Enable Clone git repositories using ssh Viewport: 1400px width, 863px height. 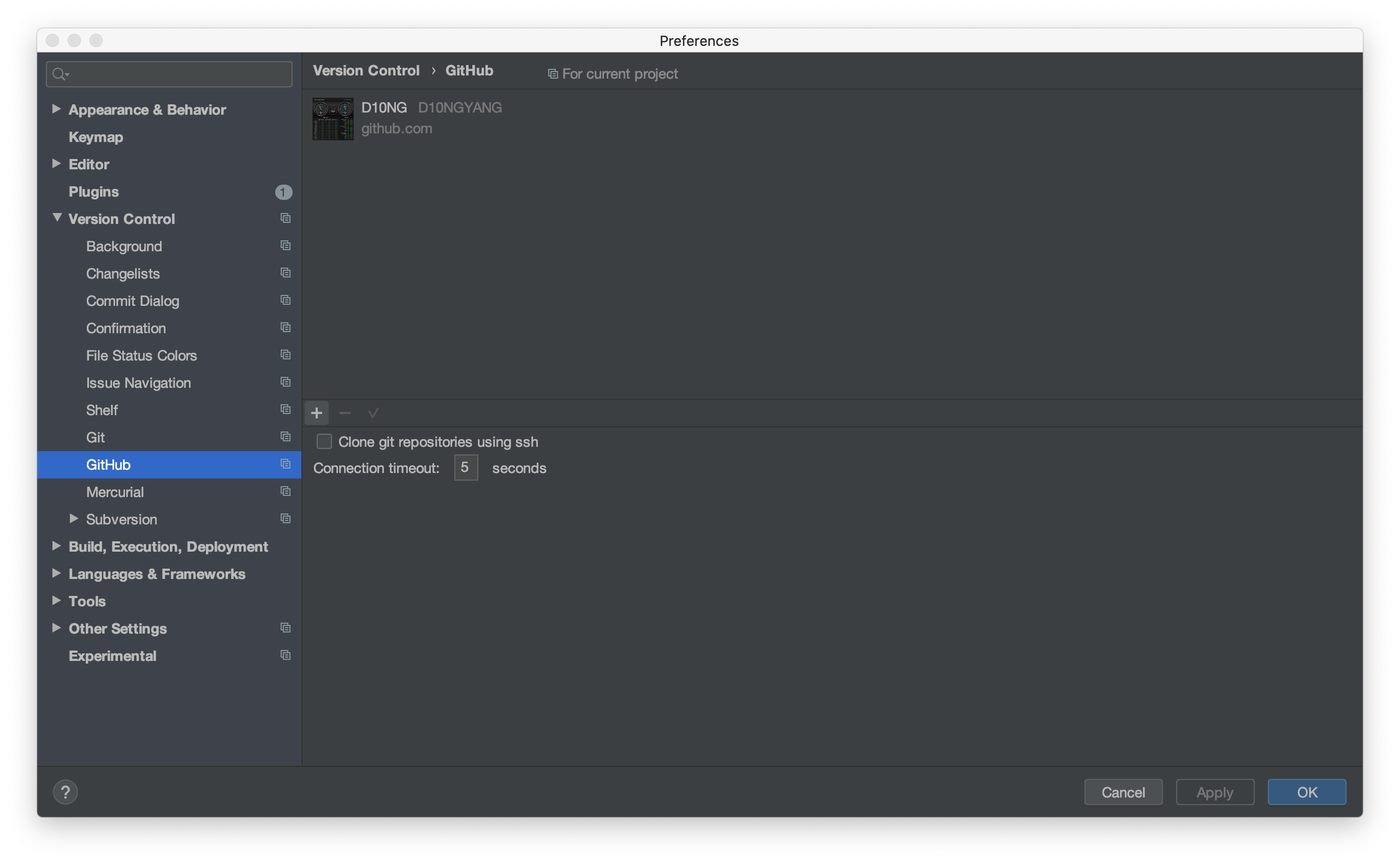point(324,441)
